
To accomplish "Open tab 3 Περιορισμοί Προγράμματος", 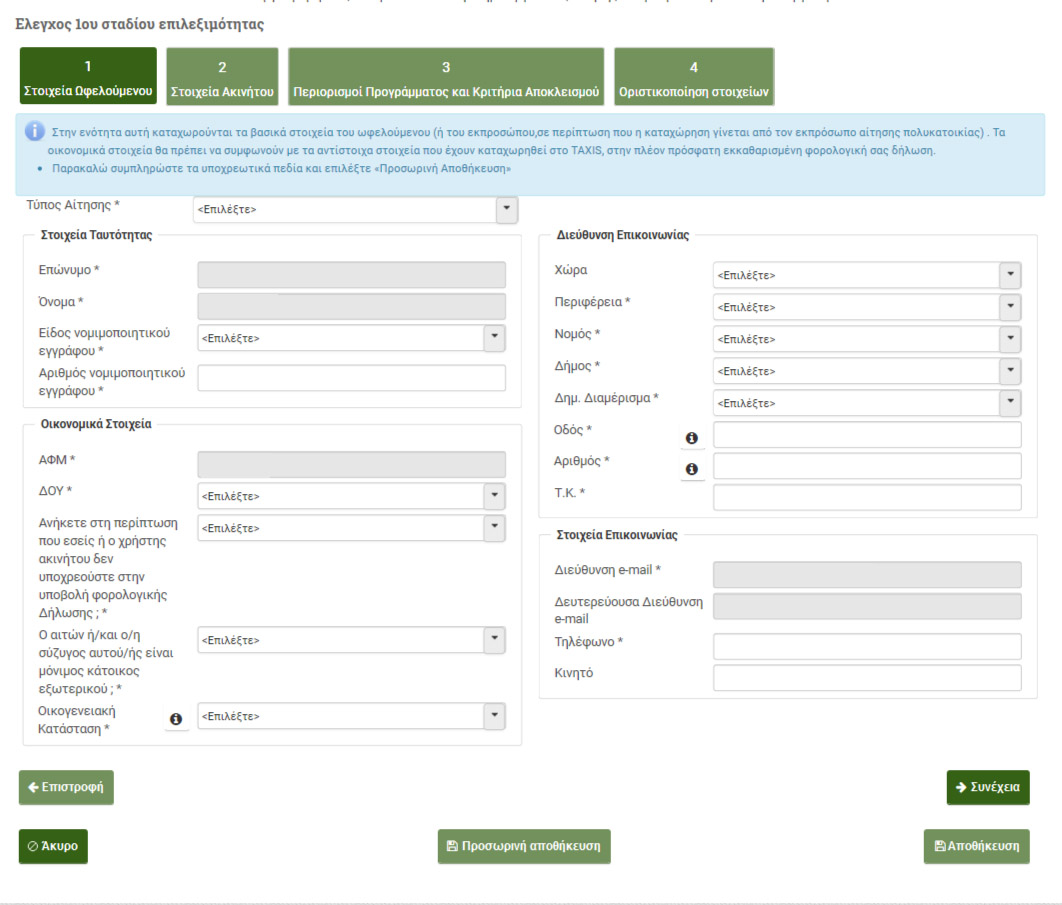I will tap(446, 77).
